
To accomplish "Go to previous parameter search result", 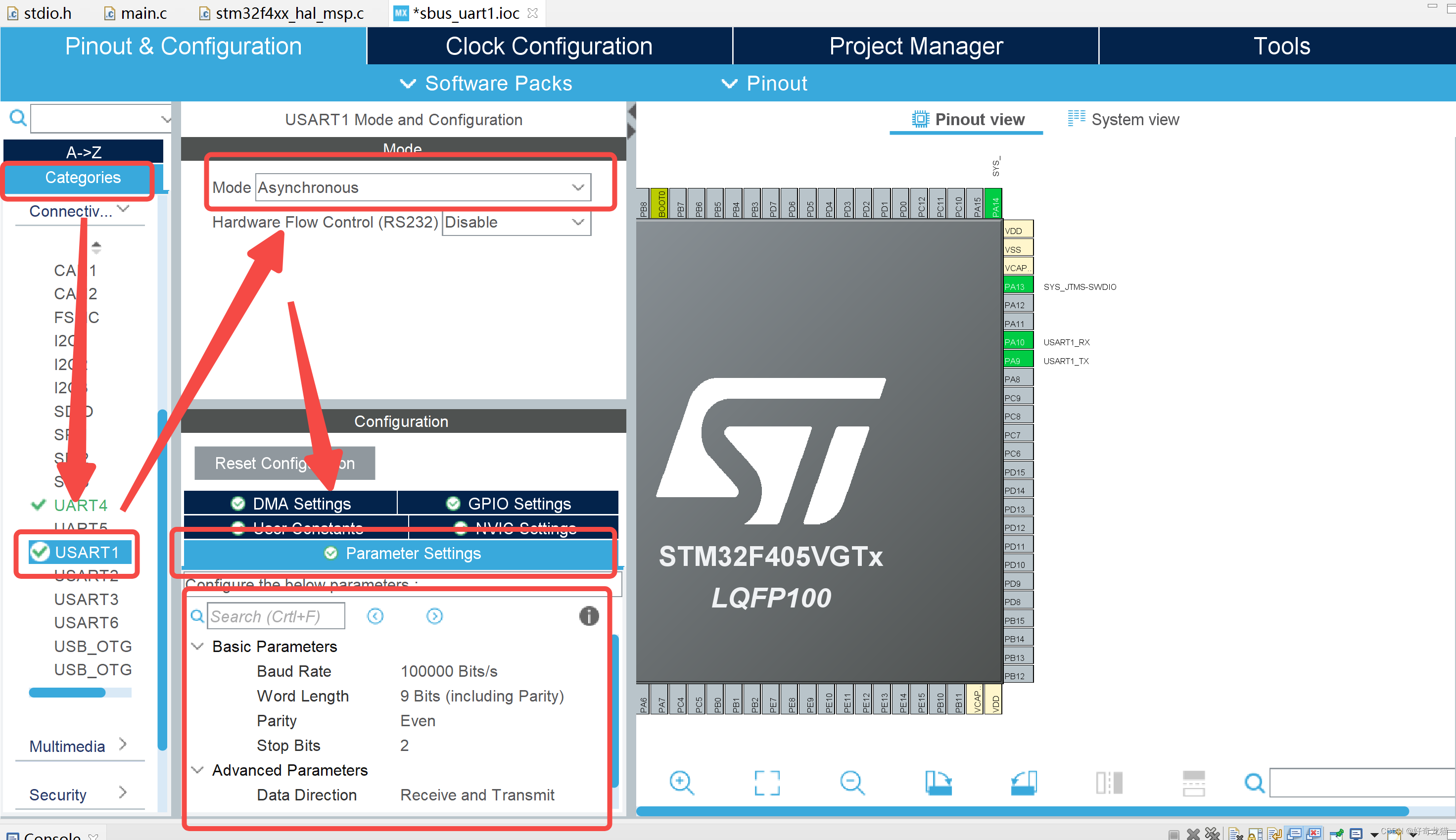I will coord(375,616).
